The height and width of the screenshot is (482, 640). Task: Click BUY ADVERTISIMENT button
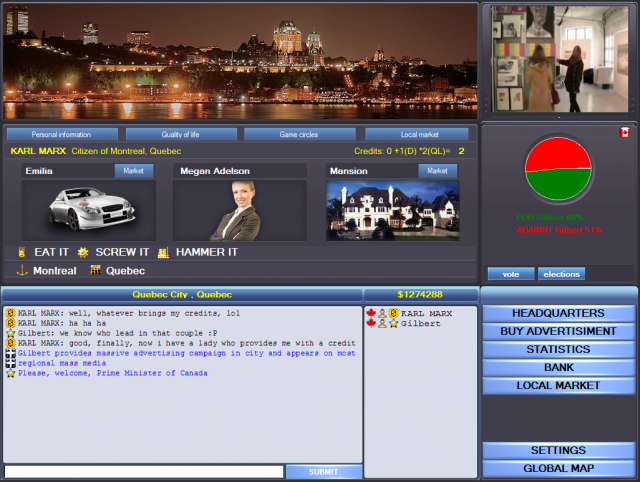[558, 331]
